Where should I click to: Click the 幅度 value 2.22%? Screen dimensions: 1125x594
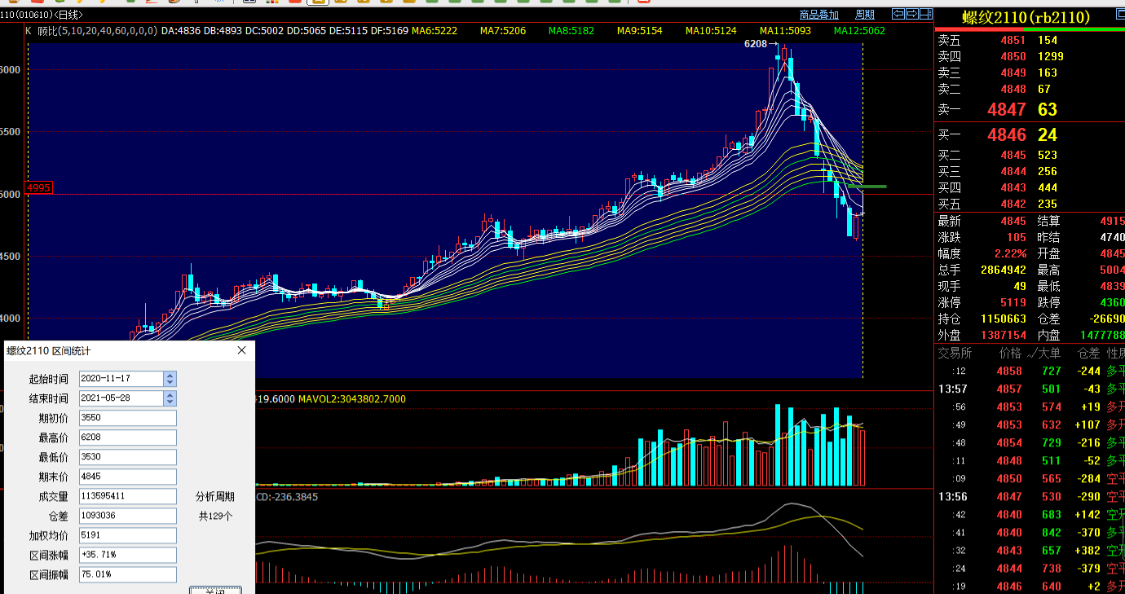[x=1010, y=254]
